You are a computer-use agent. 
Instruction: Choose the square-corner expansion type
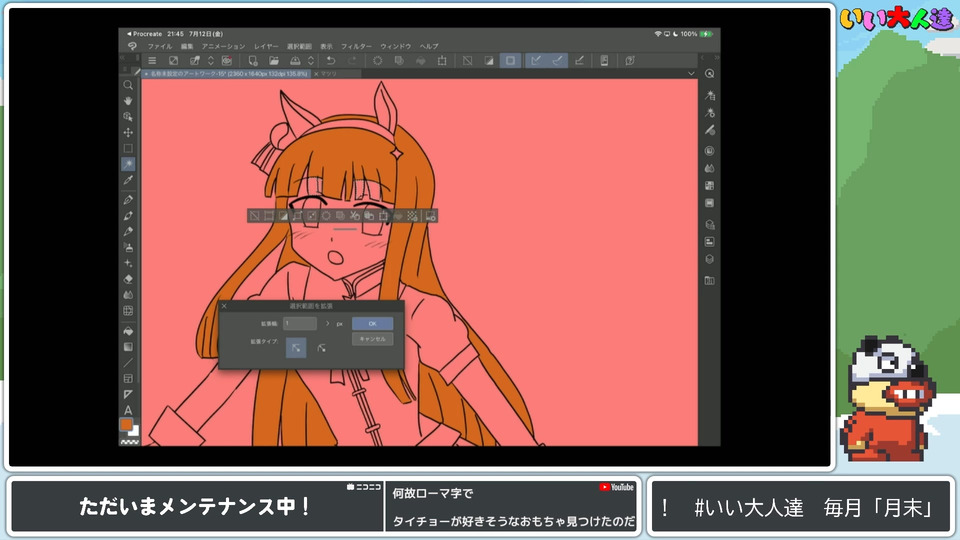click(297, 347)
